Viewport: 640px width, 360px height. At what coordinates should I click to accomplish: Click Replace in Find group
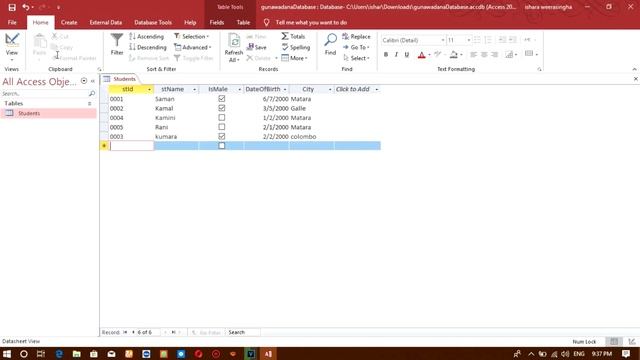coord(356,36)
